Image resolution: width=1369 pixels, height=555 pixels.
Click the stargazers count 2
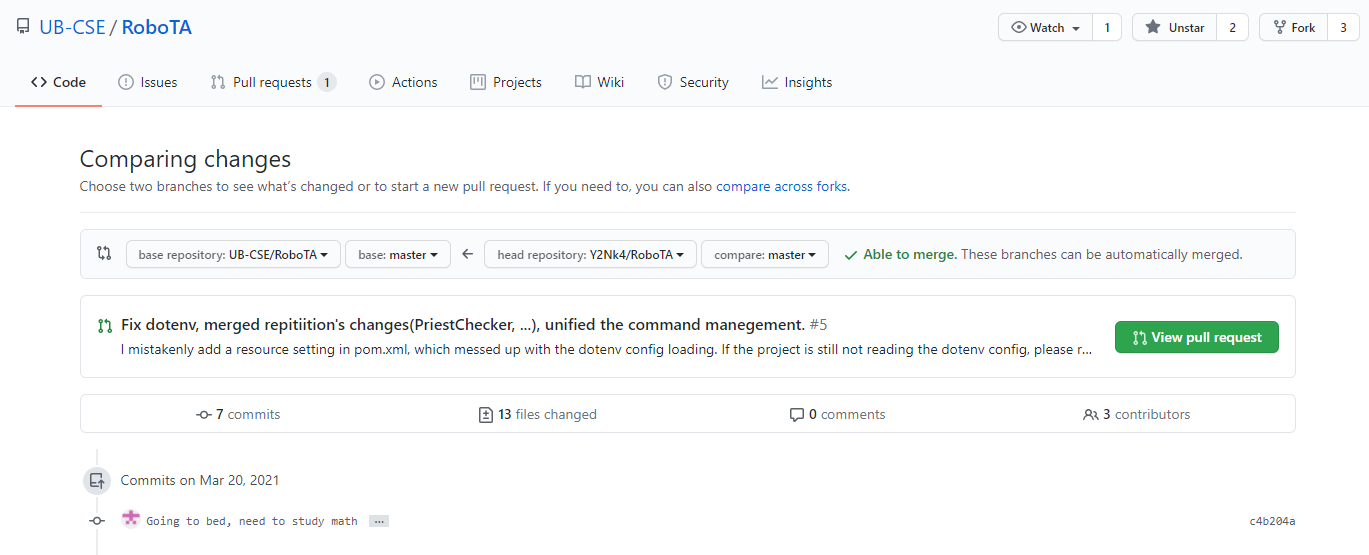1232,28
